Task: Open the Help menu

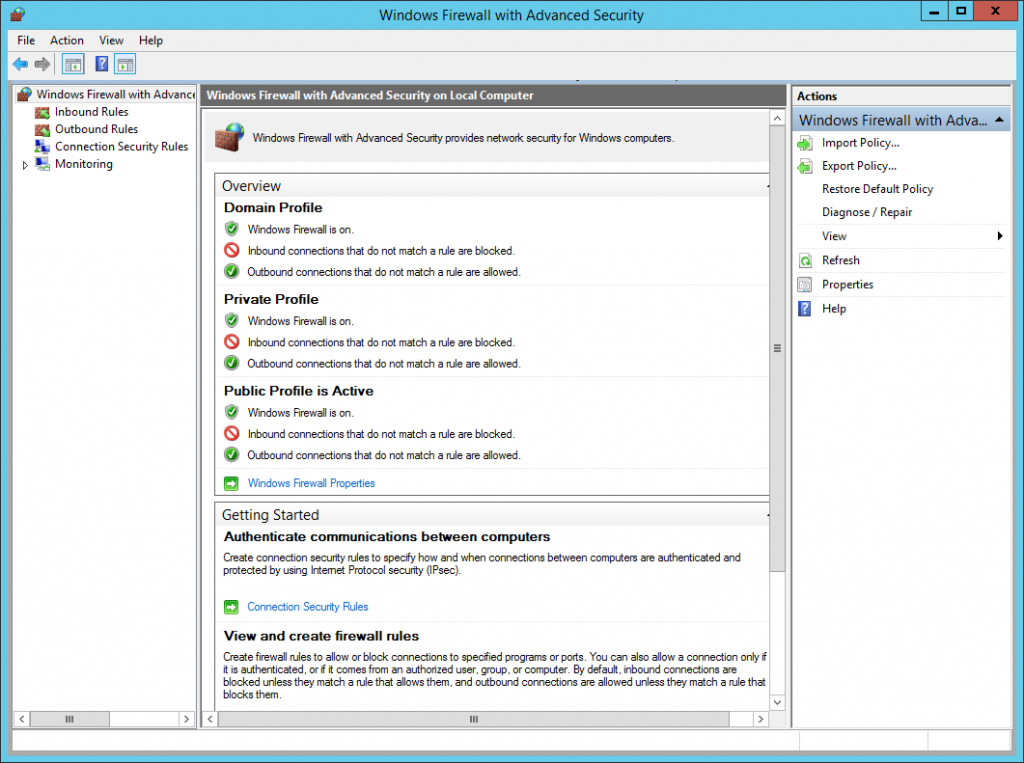Action: 151,41
